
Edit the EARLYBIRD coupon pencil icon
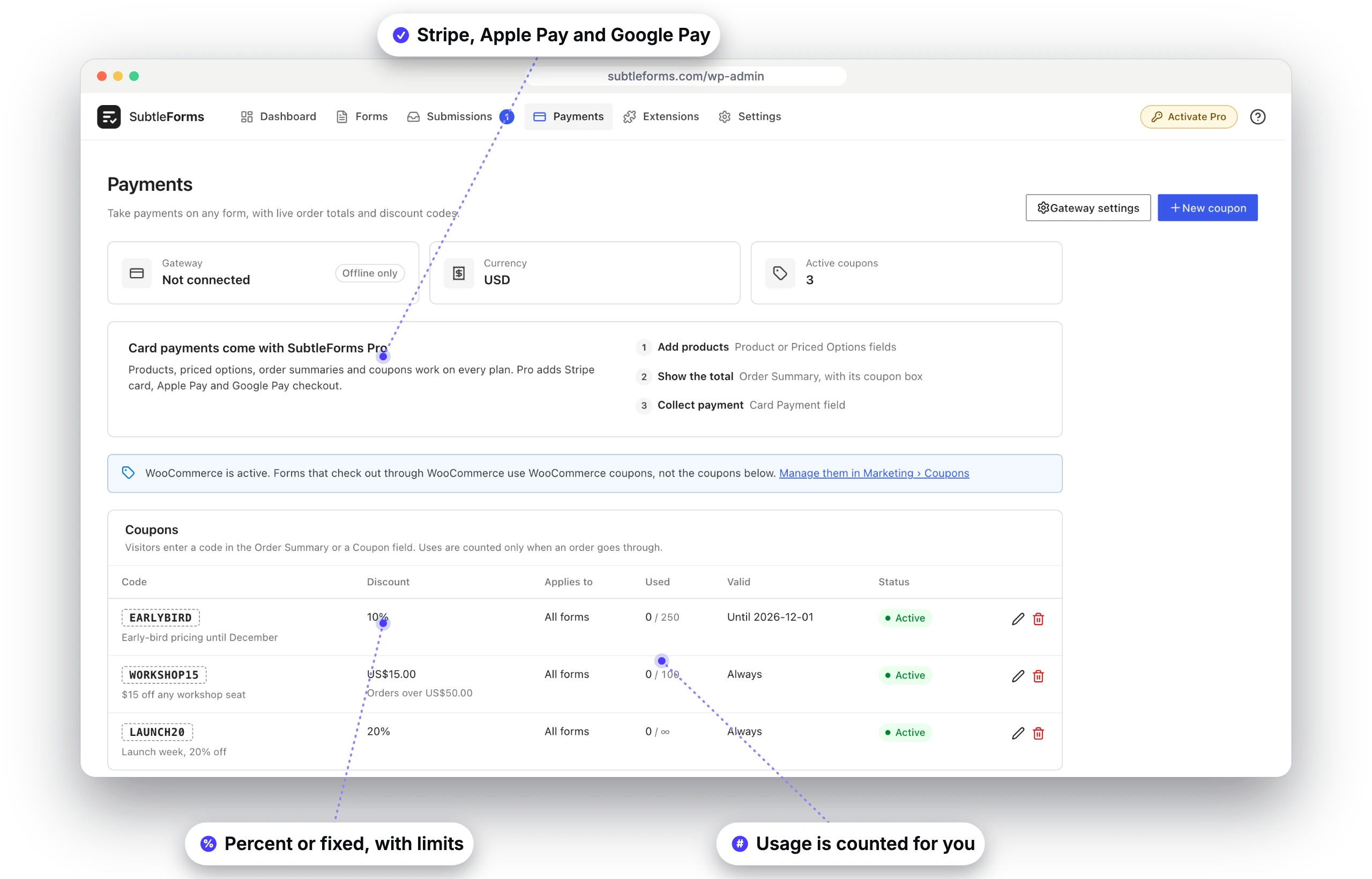(1018, 619)
